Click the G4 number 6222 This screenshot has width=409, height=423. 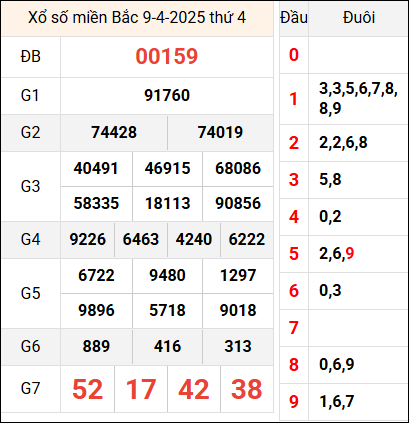[x=247, y=239]
